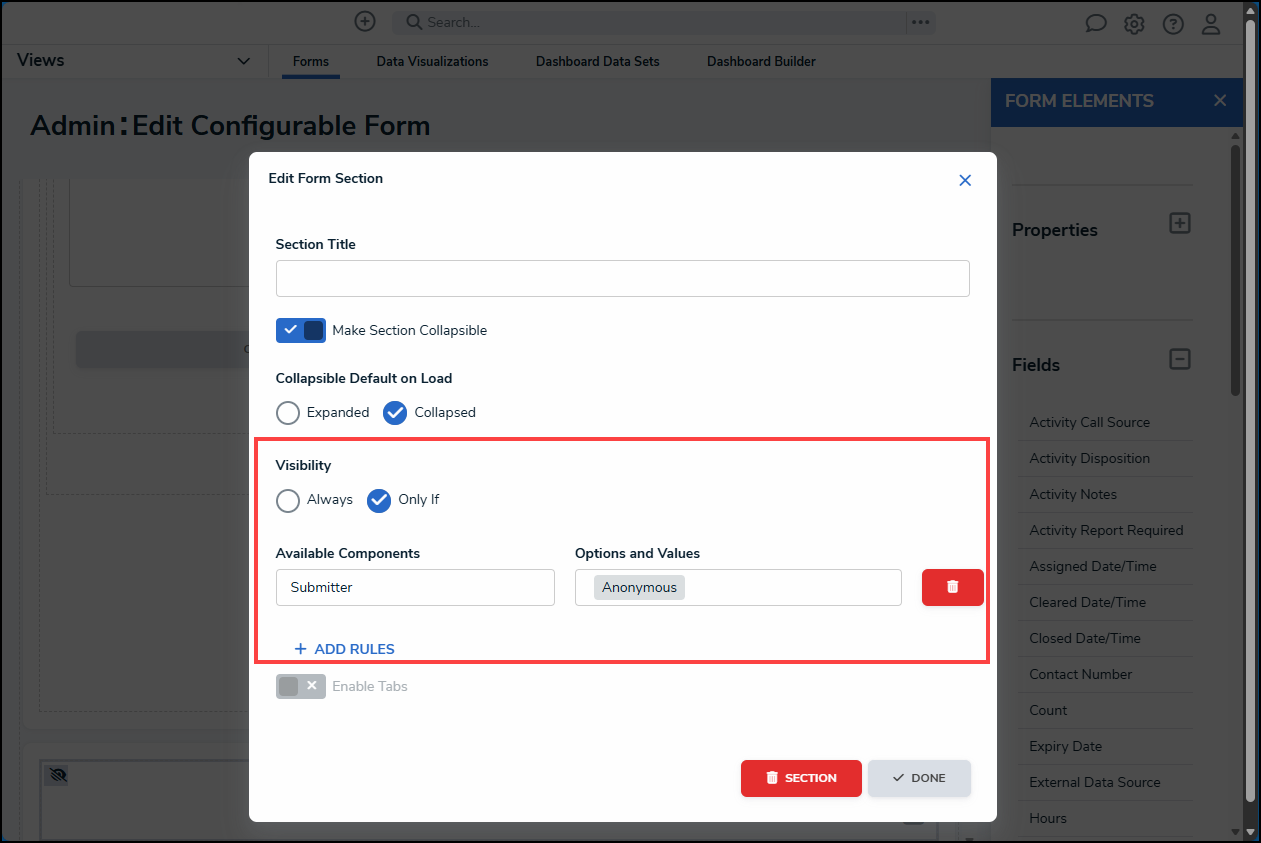The width and height of the screenshot is (1261, 843).
Task: Select Activity Call Source field
Action: point(1089,422)
